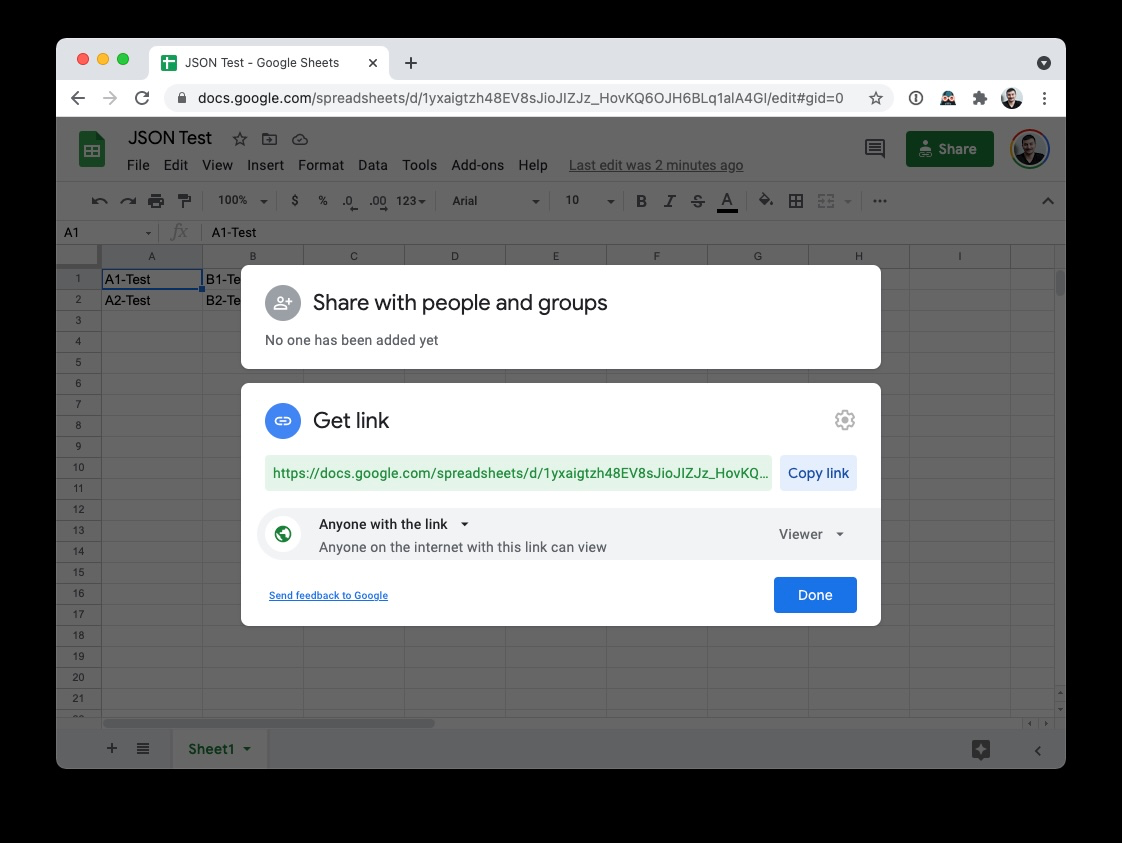Change Viewer permission level
The image size is (1122, 843).
[x=810, y=534]
